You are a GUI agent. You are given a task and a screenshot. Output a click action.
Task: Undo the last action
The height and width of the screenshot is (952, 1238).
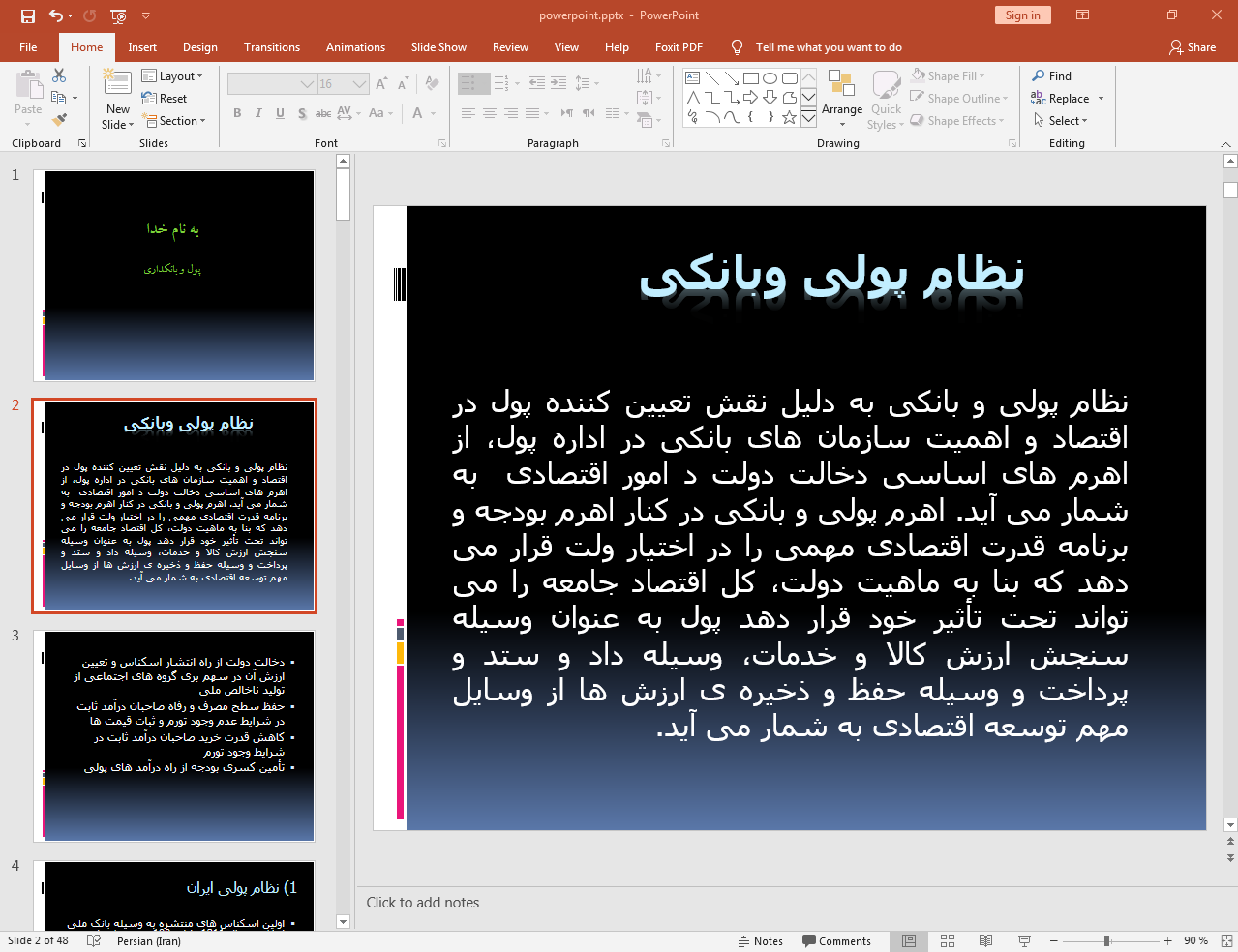pyautogui.click(x=56, y=15)
